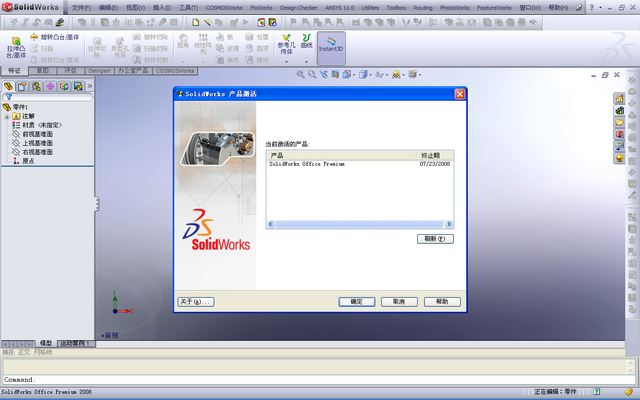The height and width of the screenshot is (400, 640).
Task: Click the Previous View icon
Action: click(324, 74)
